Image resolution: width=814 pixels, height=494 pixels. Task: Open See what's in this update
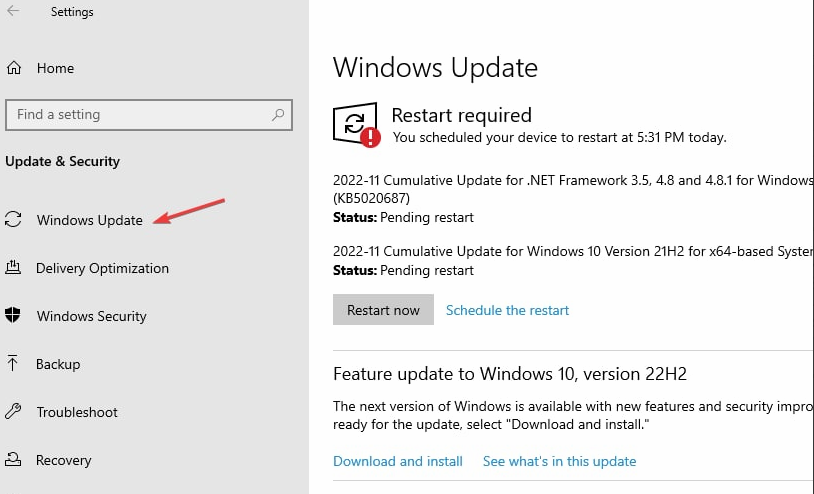pos(559,461)
